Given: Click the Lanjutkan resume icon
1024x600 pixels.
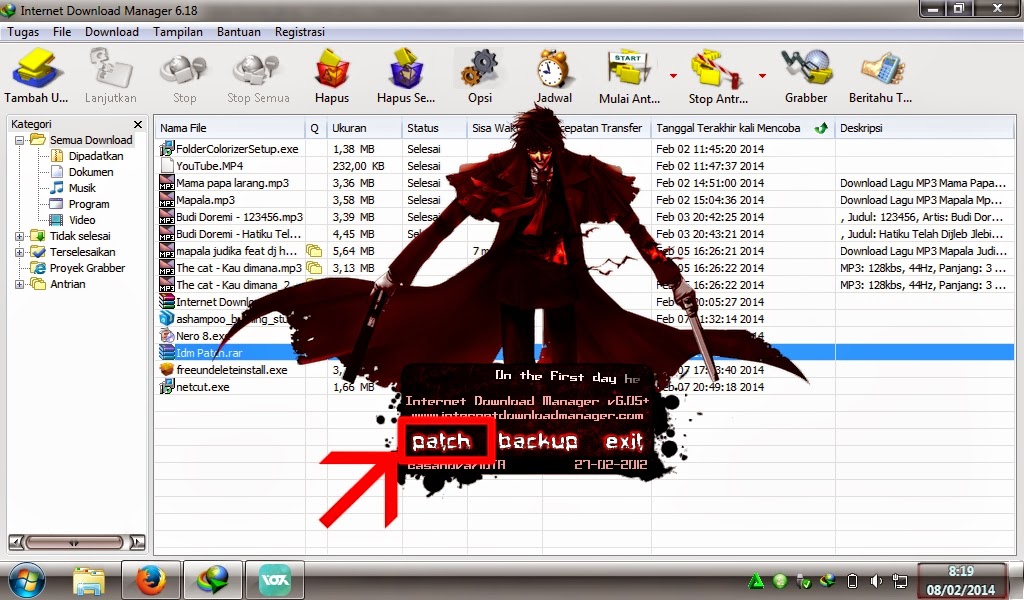Looking at the screenshot, I should coord(110,68).
